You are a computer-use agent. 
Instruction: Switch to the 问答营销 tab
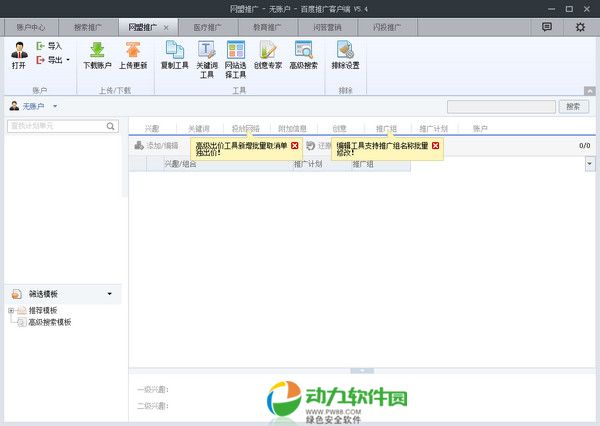327,28
